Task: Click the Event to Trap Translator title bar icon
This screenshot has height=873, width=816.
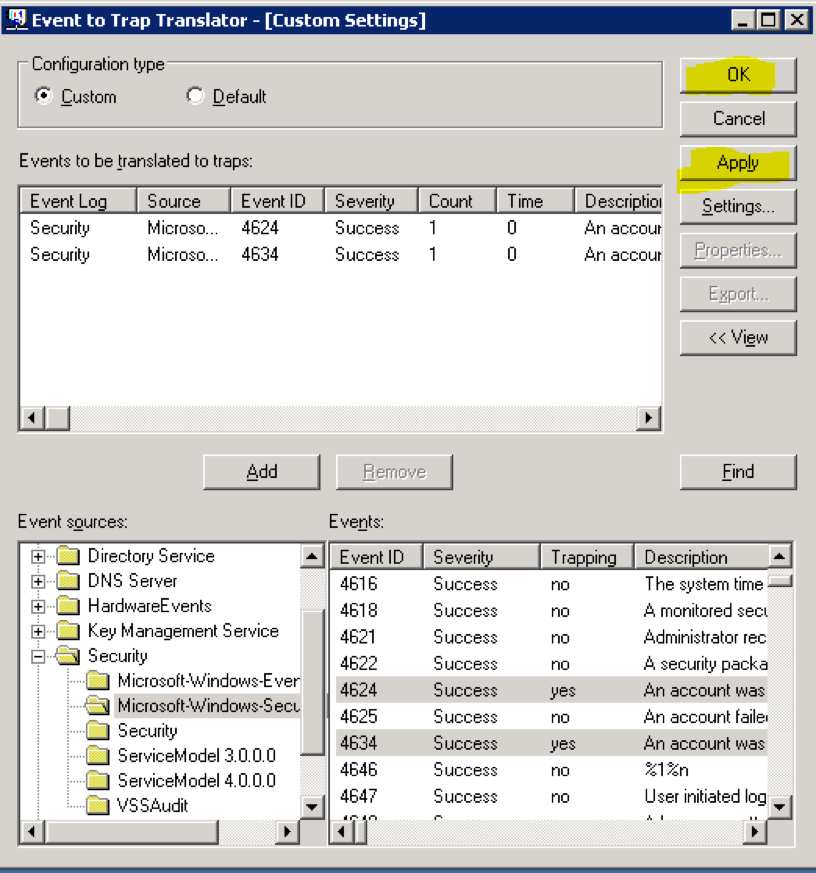Action: coord(18,19)
